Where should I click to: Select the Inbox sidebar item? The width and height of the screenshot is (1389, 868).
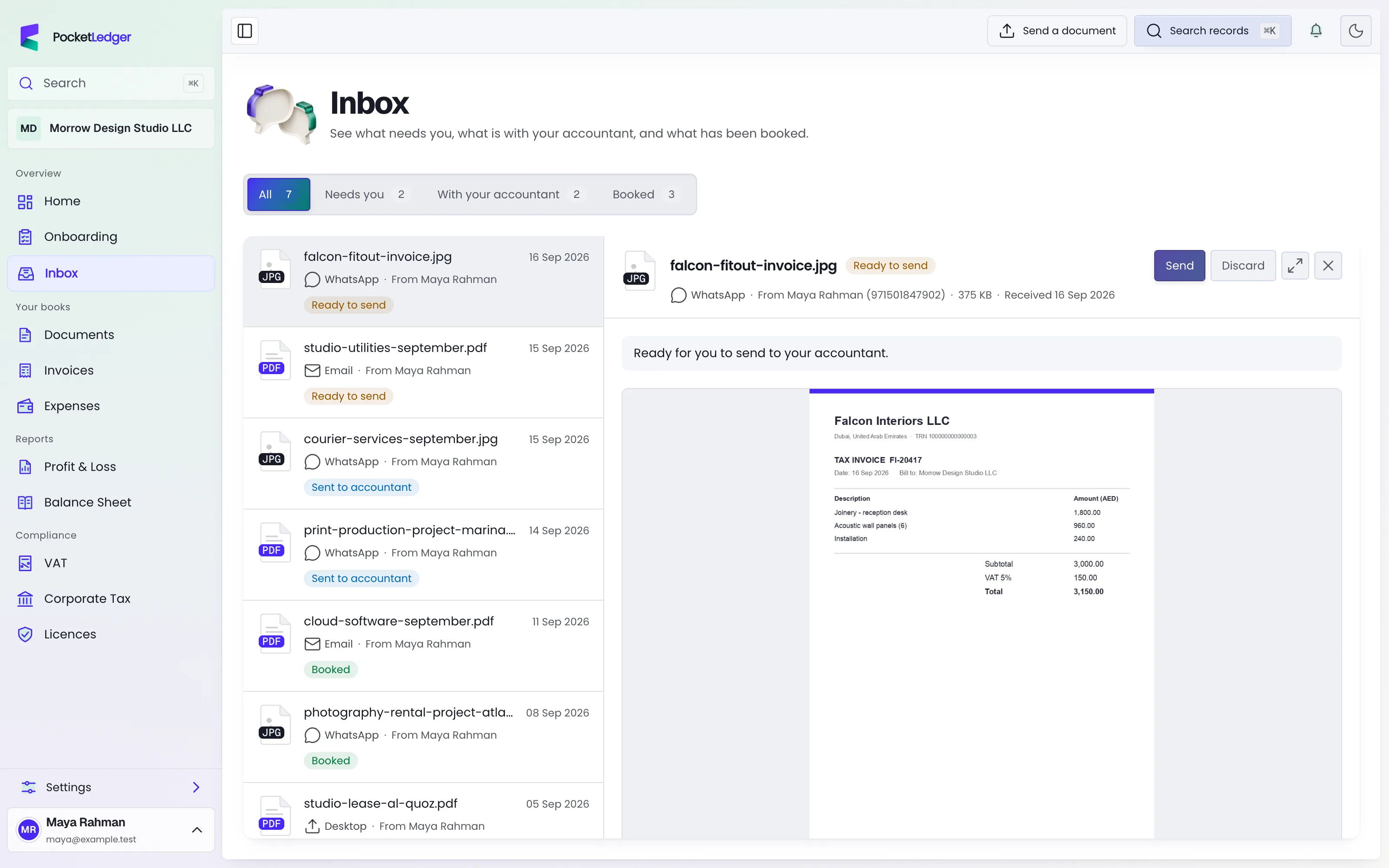111,273
